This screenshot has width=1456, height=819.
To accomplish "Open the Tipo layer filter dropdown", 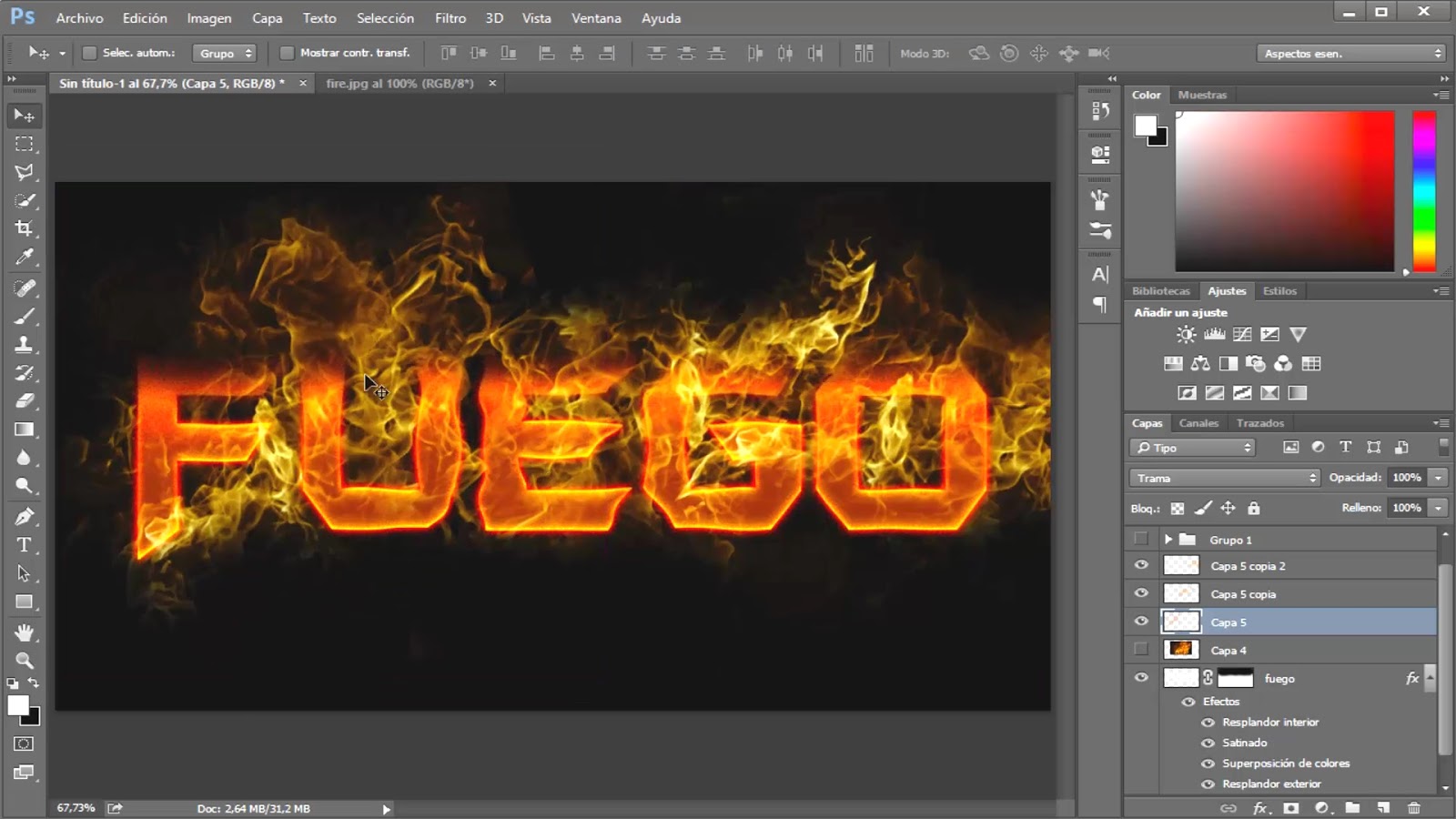I will click(1193, 448).
